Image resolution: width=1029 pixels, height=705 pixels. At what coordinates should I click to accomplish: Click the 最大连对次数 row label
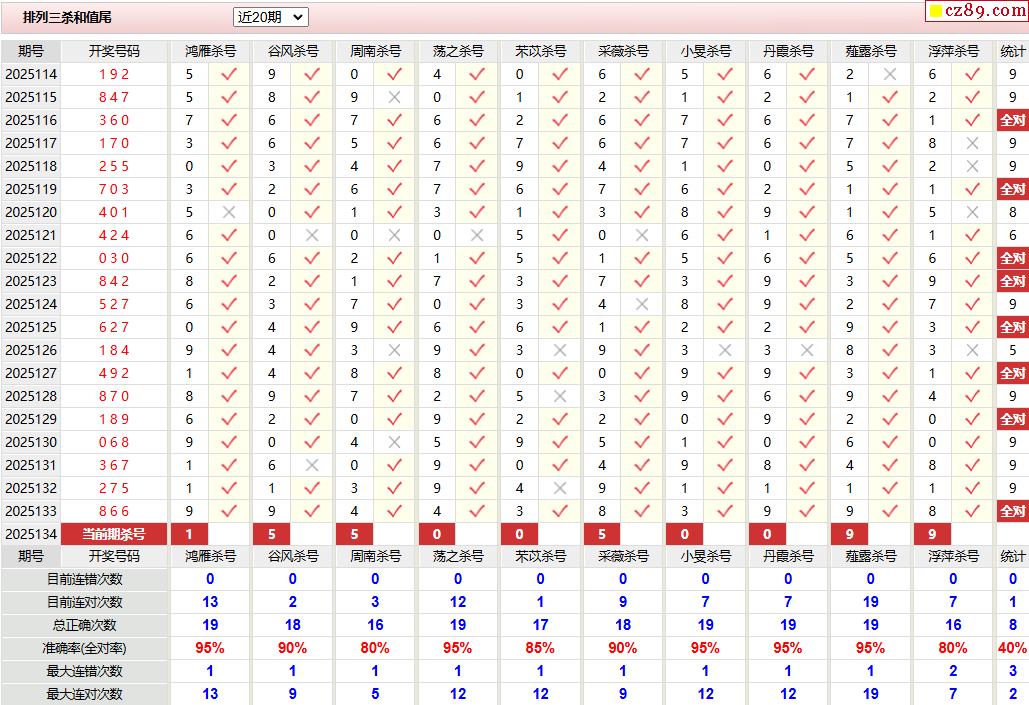(x=85, y=694)
